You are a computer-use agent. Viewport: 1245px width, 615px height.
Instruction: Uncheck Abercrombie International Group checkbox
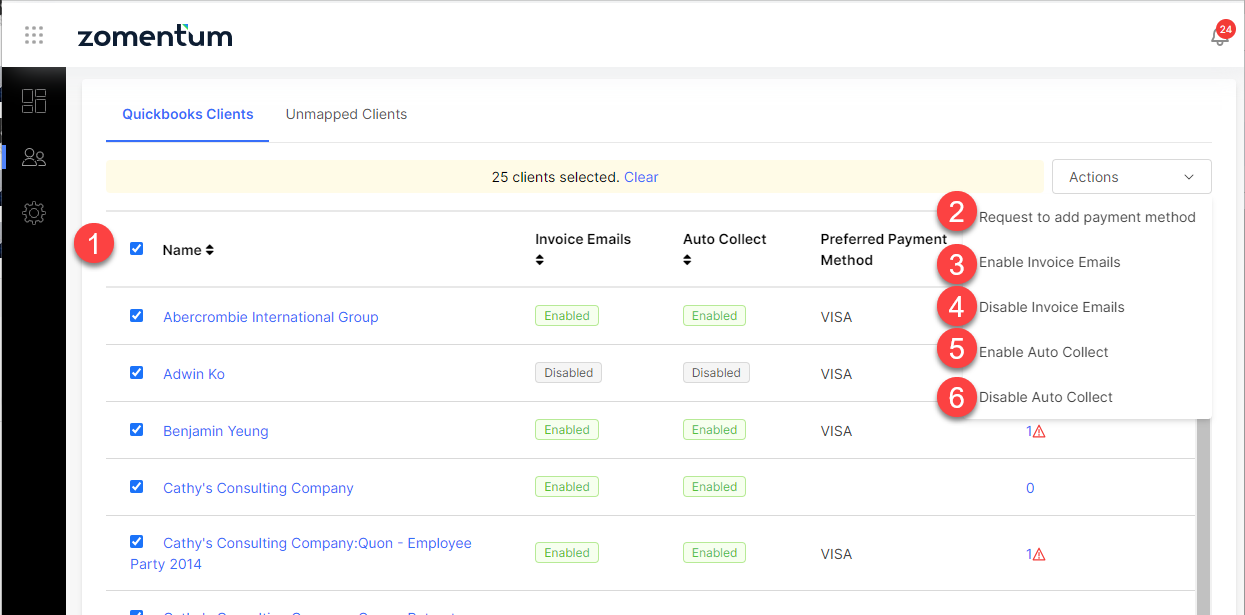coord(137,315)
